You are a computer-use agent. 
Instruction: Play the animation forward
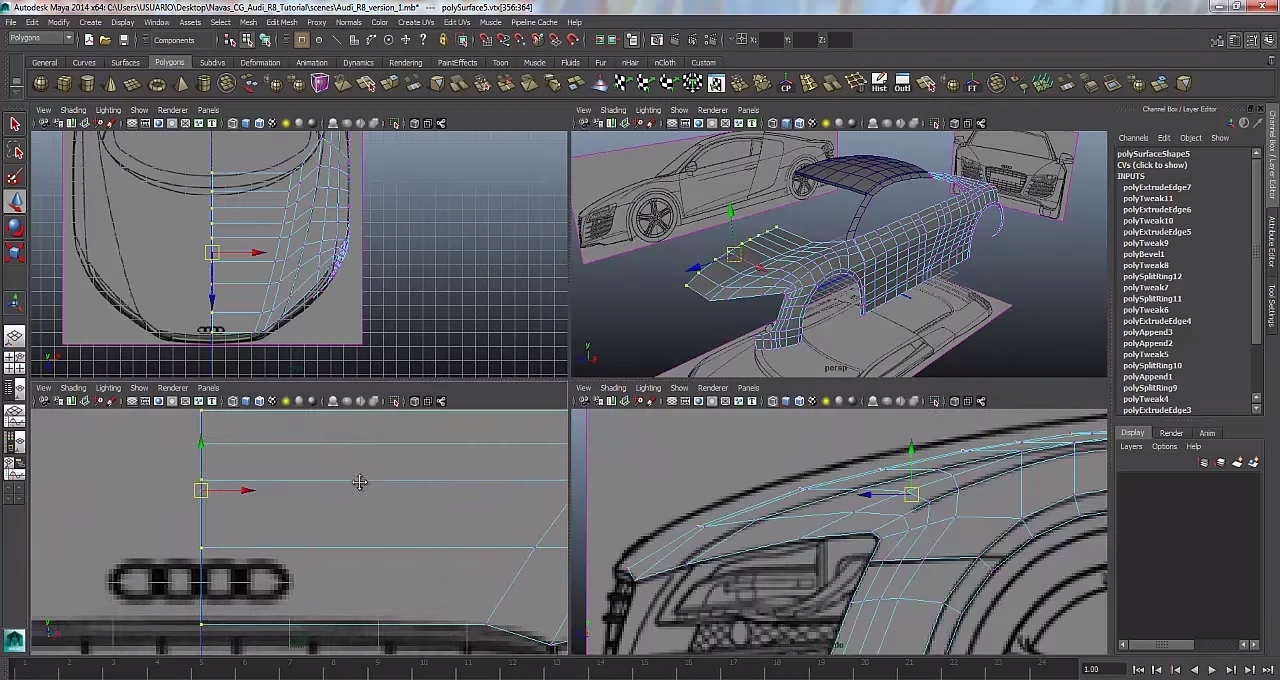(1212, 670)
